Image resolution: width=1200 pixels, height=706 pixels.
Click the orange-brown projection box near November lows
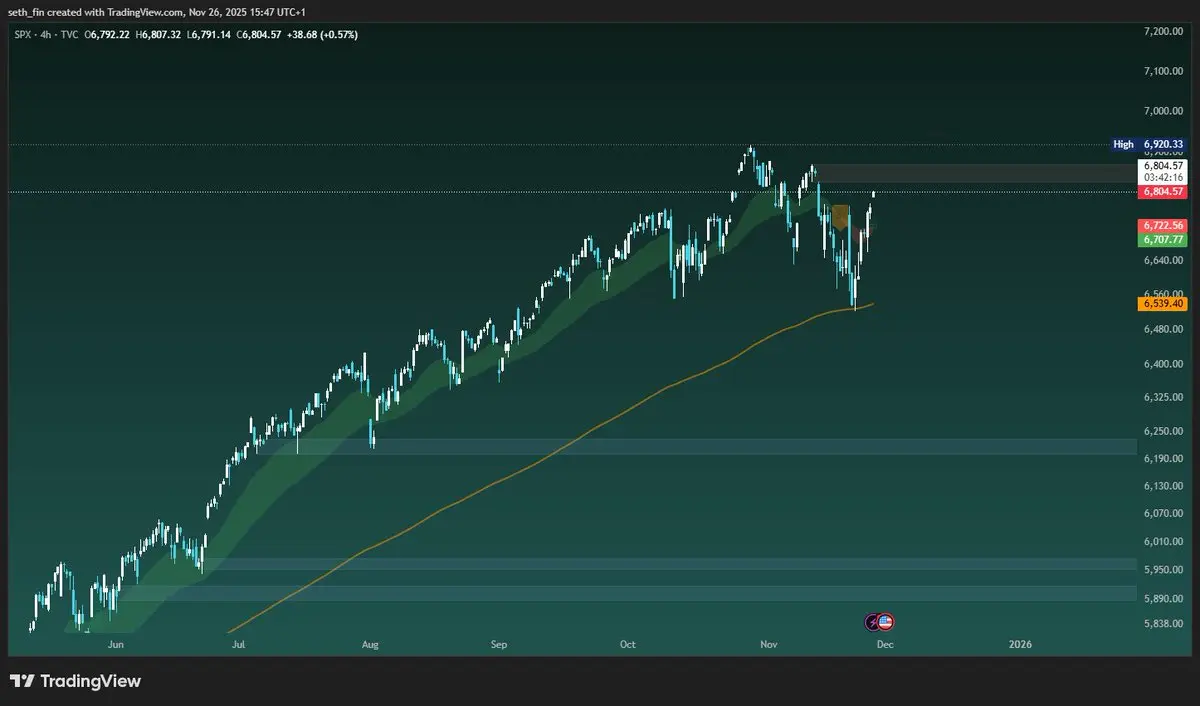[840, 217]
